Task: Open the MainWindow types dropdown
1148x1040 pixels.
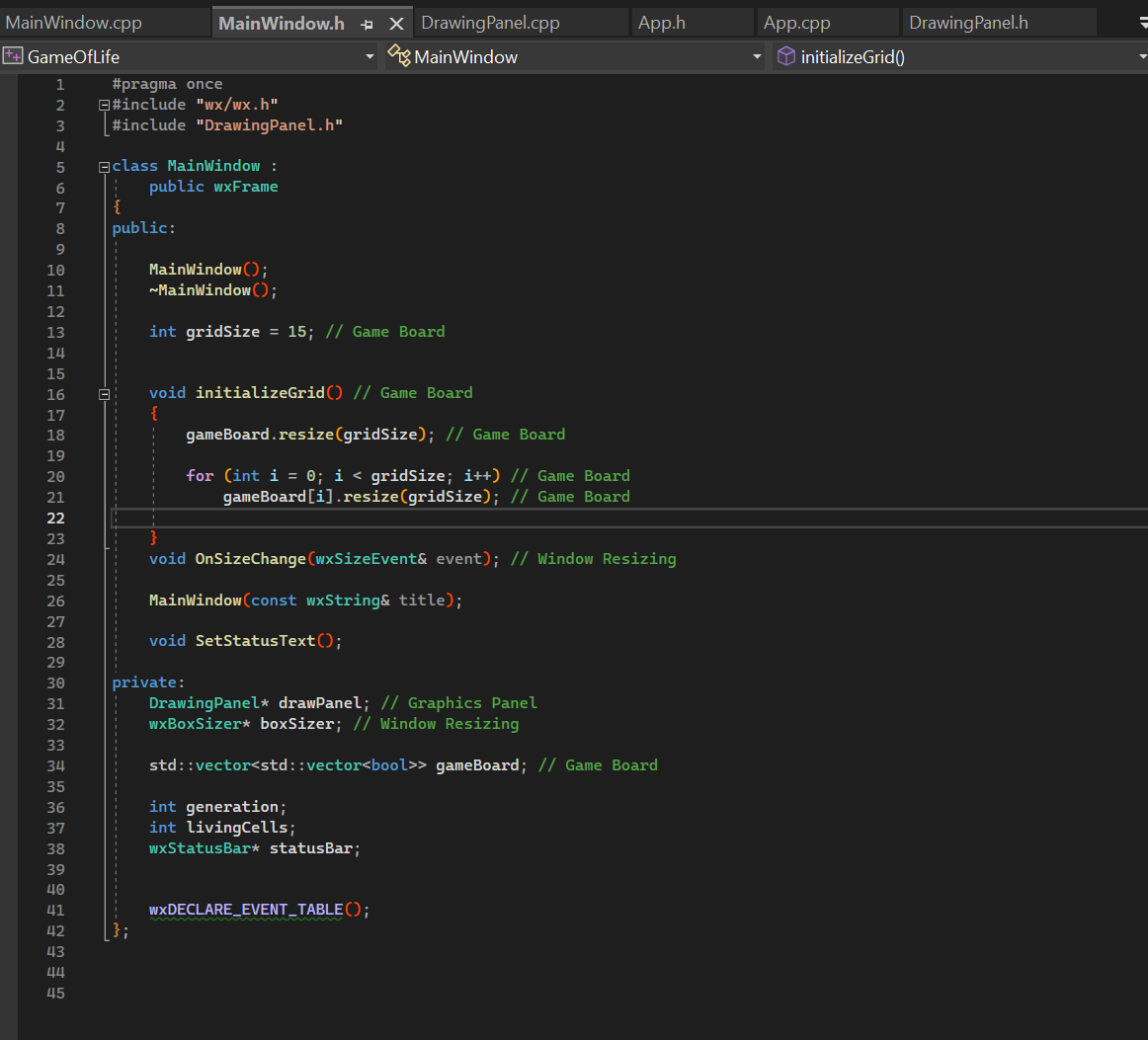Action: 757,56
